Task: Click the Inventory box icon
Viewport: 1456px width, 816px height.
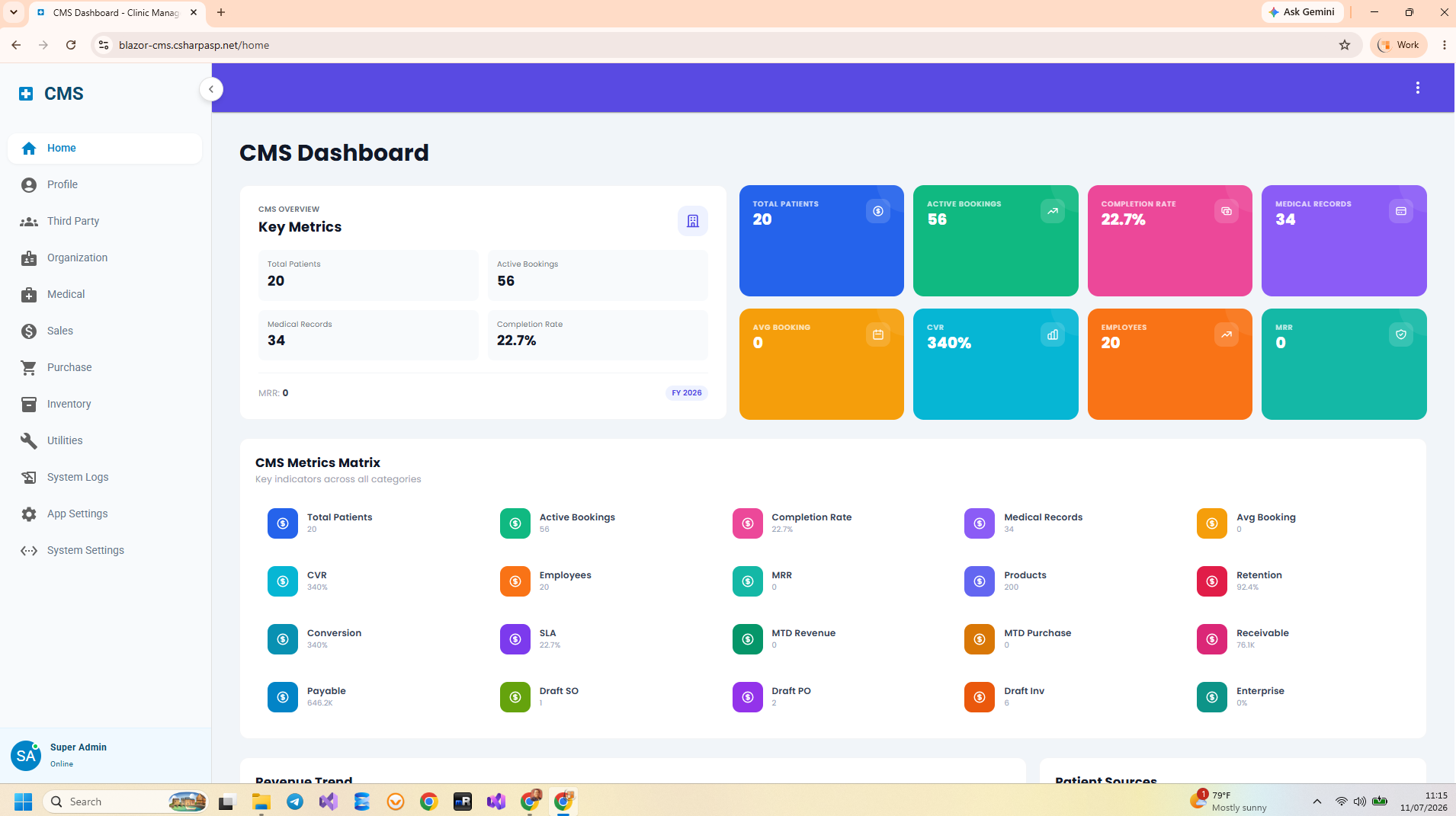Action: [29, 404]
